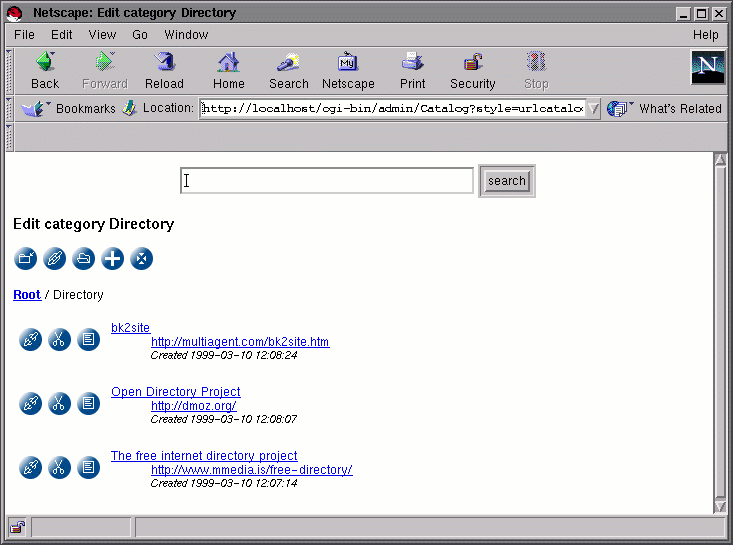
Task: Expand the What's Related panel
Action: click(667, 108)
